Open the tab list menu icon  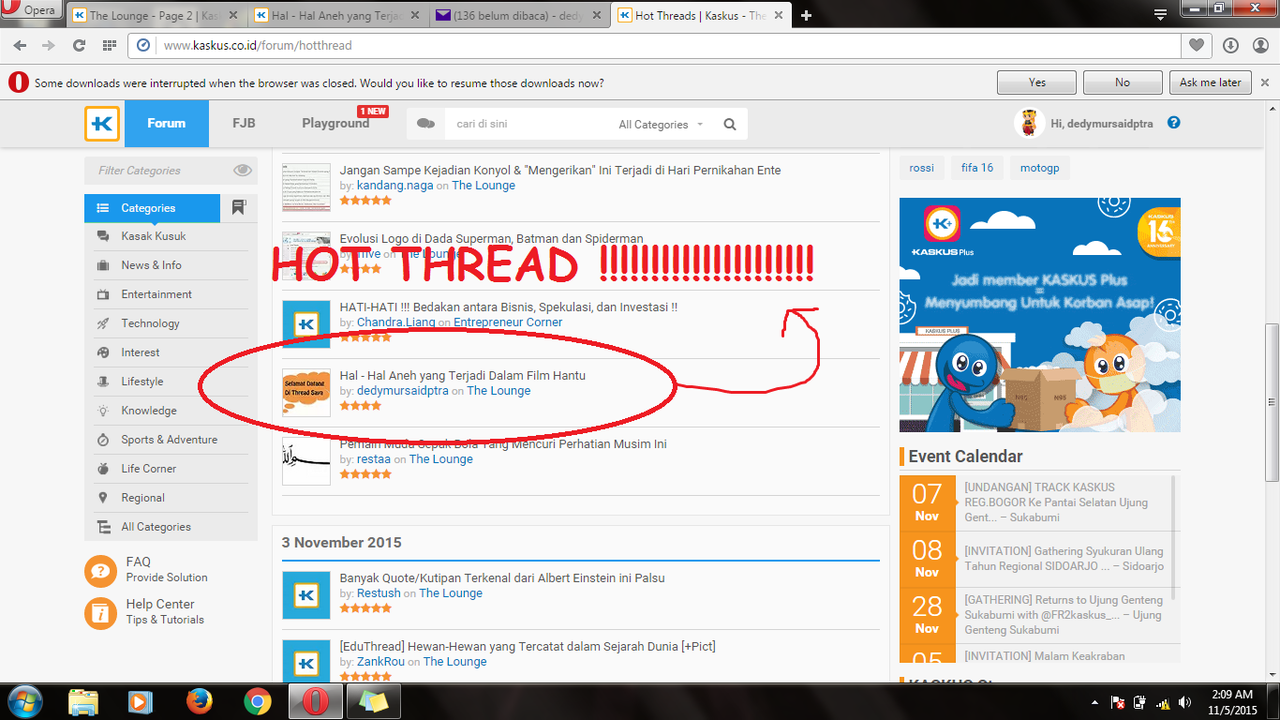[x=1160, y=15]
